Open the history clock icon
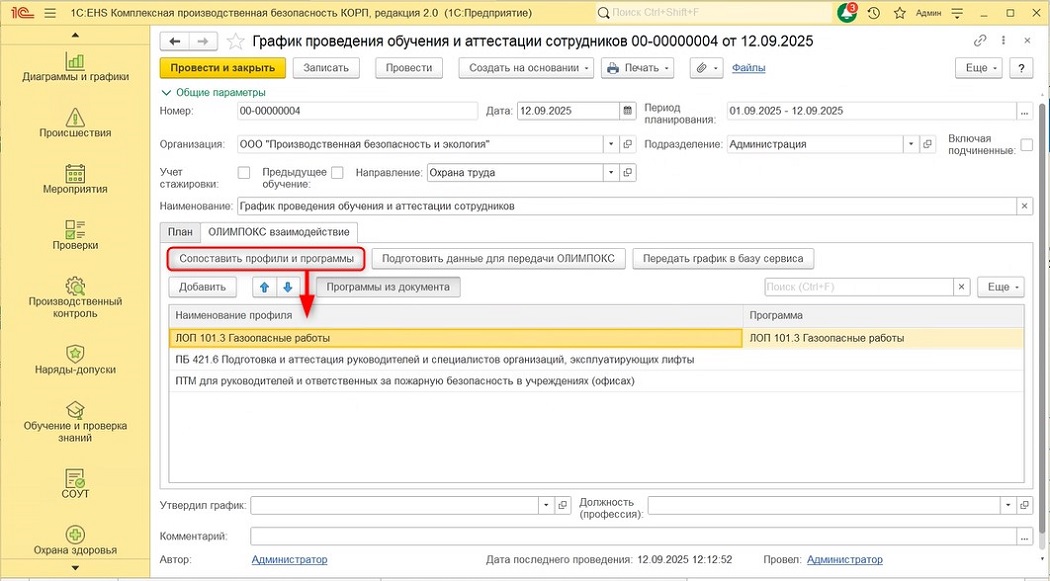The width and height of the screenshot is (1050, 581). point(874,13)
